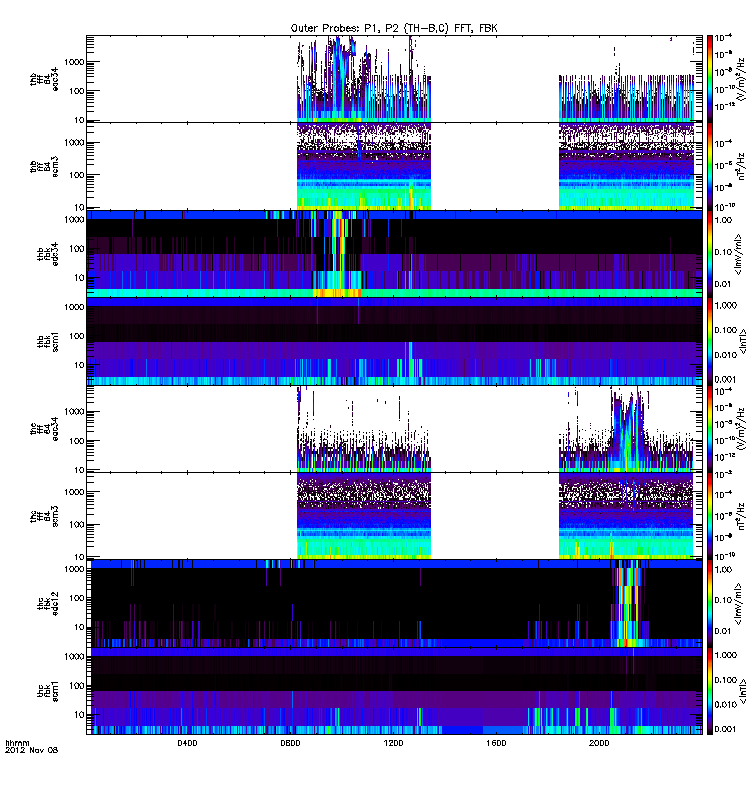Click the '<|nT|>' unit label of the thc fbk scm1 color bar
750x800 pixels.
click(743, 690)
